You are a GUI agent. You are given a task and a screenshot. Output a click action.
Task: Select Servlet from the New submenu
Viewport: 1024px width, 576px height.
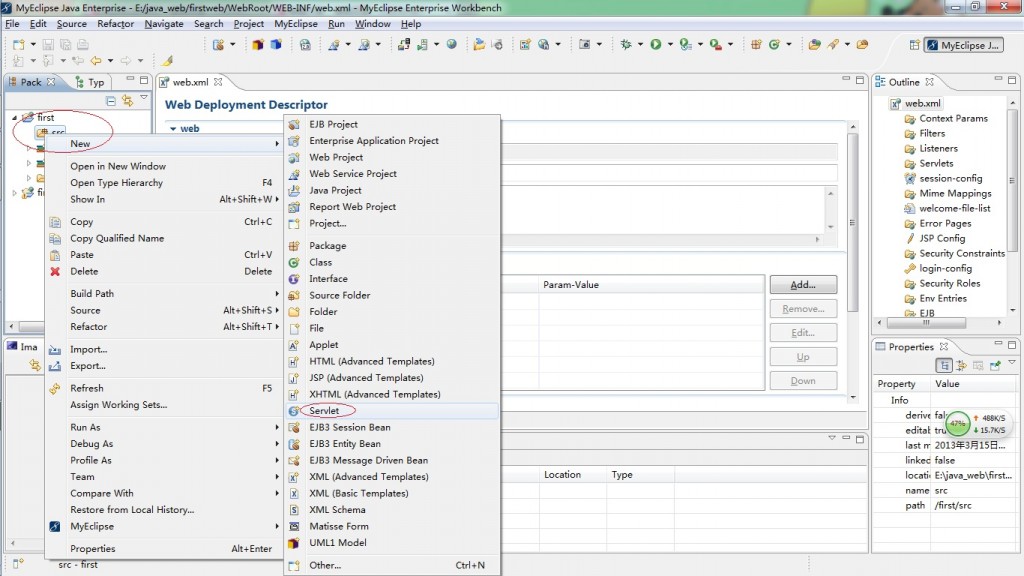click(x=324, y=411)
